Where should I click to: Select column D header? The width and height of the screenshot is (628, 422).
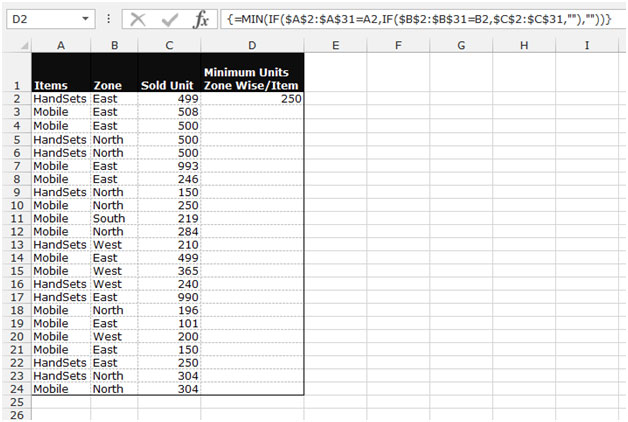click(252, 46)
